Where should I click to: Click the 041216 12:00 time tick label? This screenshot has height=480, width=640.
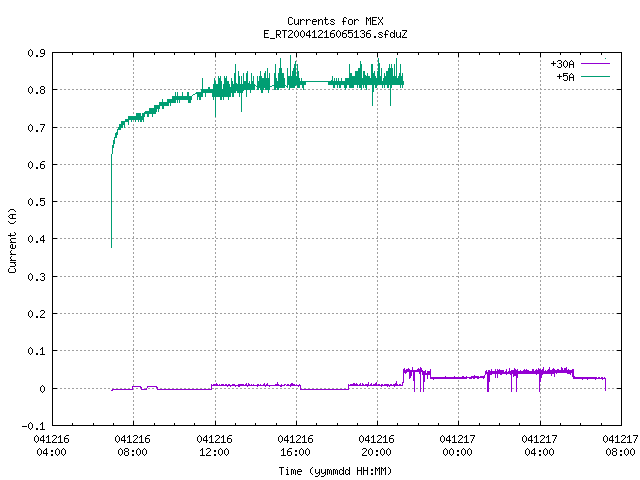(214, 446)
